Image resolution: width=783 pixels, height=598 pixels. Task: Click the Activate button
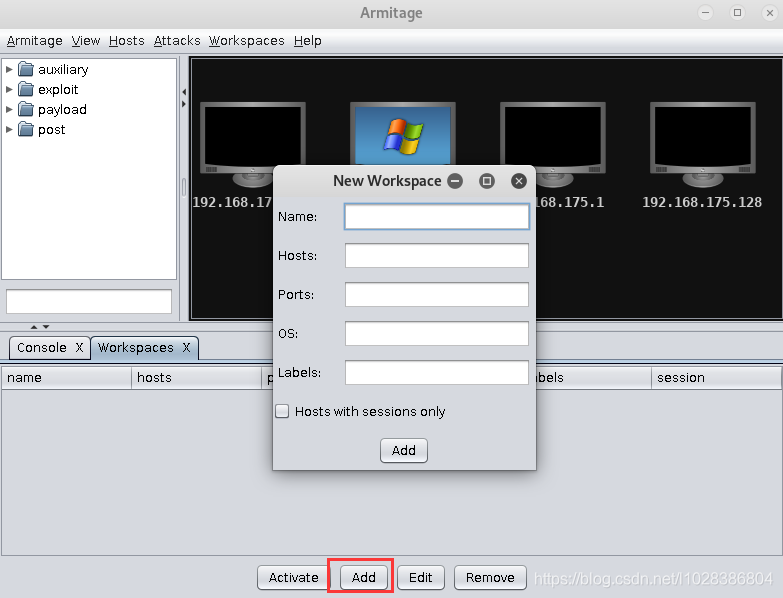pos(294,578)
